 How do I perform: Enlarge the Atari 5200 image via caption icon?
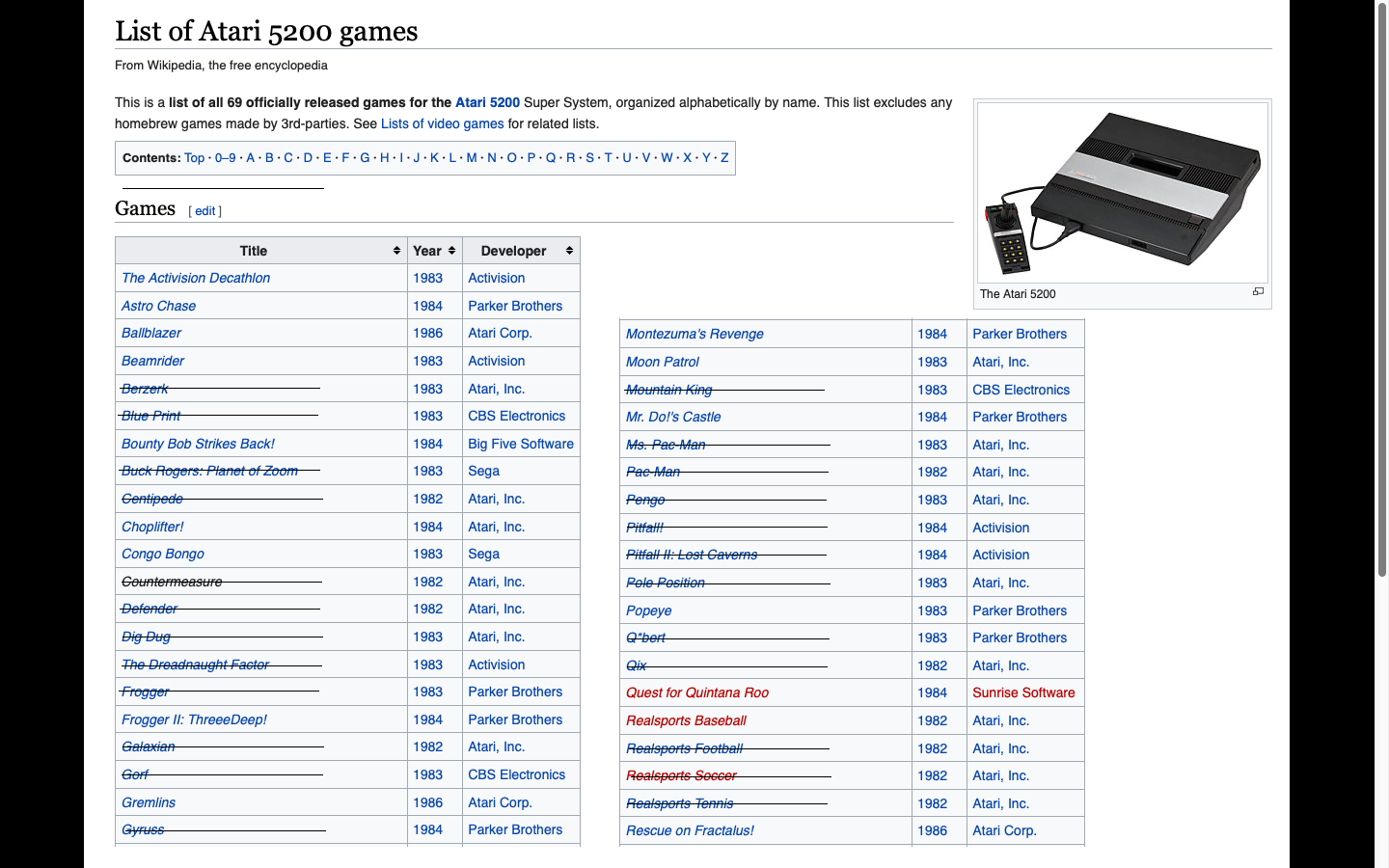[x=1258, y=291]
